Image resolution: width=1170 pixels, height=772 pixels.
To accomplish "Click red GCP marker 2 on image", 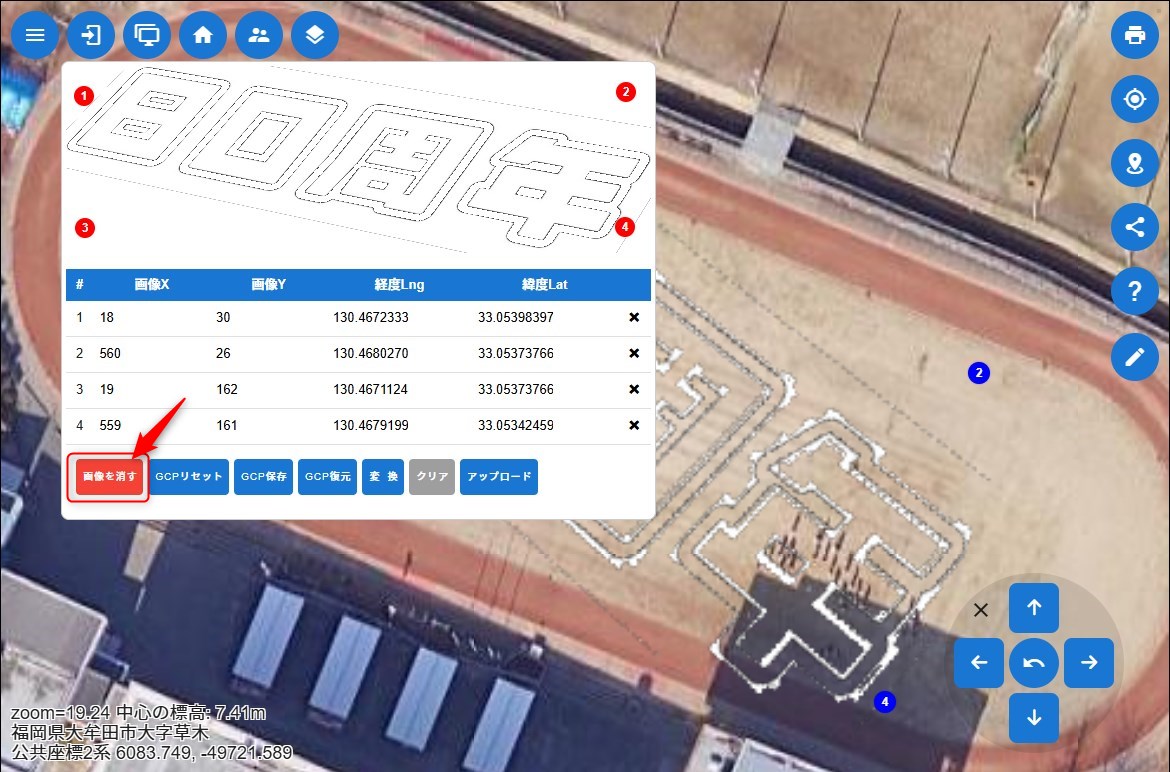I will pyautogui.click(x=625, y=92).
